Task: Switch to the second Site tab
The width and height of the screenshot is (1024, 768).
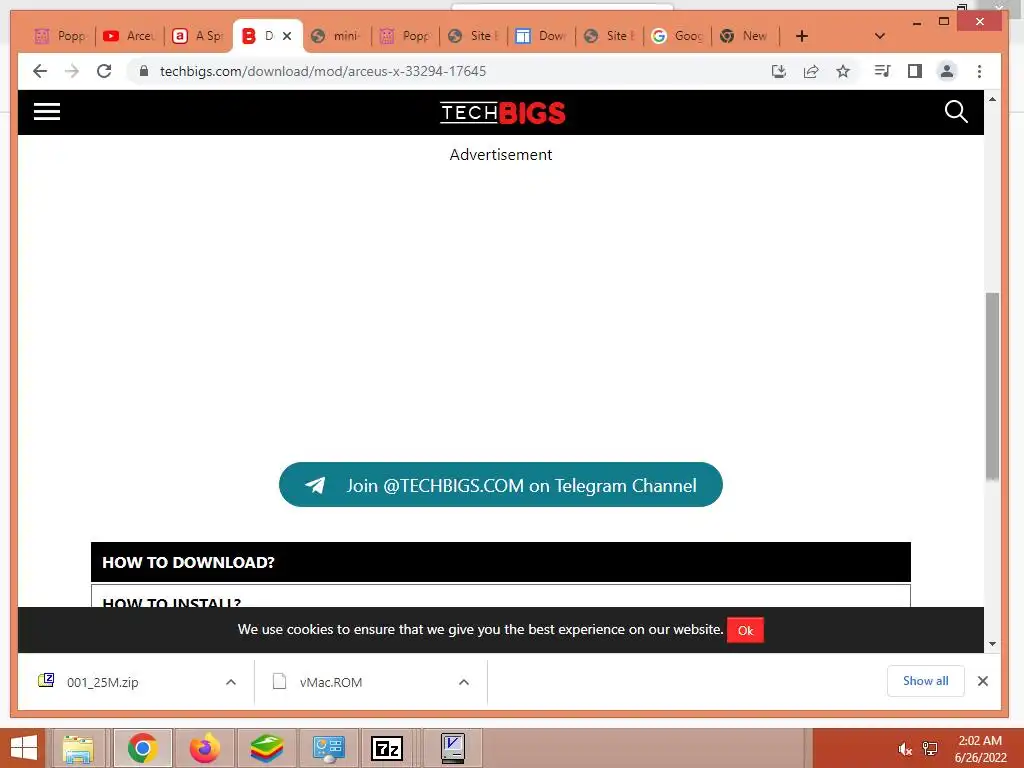Action: click(x=609, y=36)
